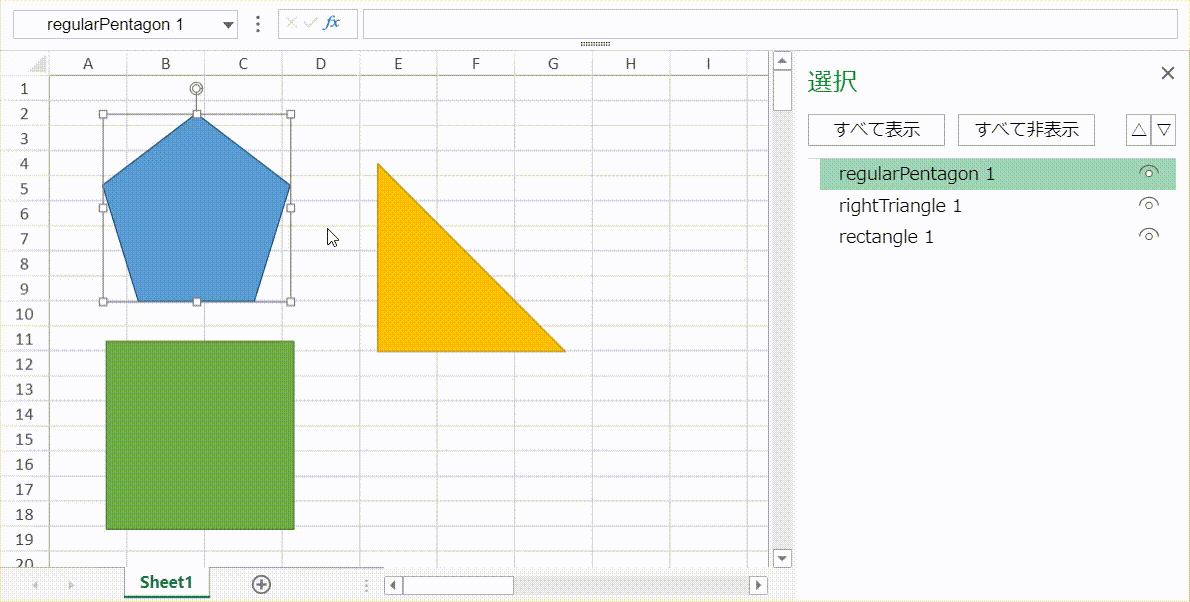Switch to the Sheet1 tab
This screenshot has width=1190, height=602.
click(x=166, y=582)
